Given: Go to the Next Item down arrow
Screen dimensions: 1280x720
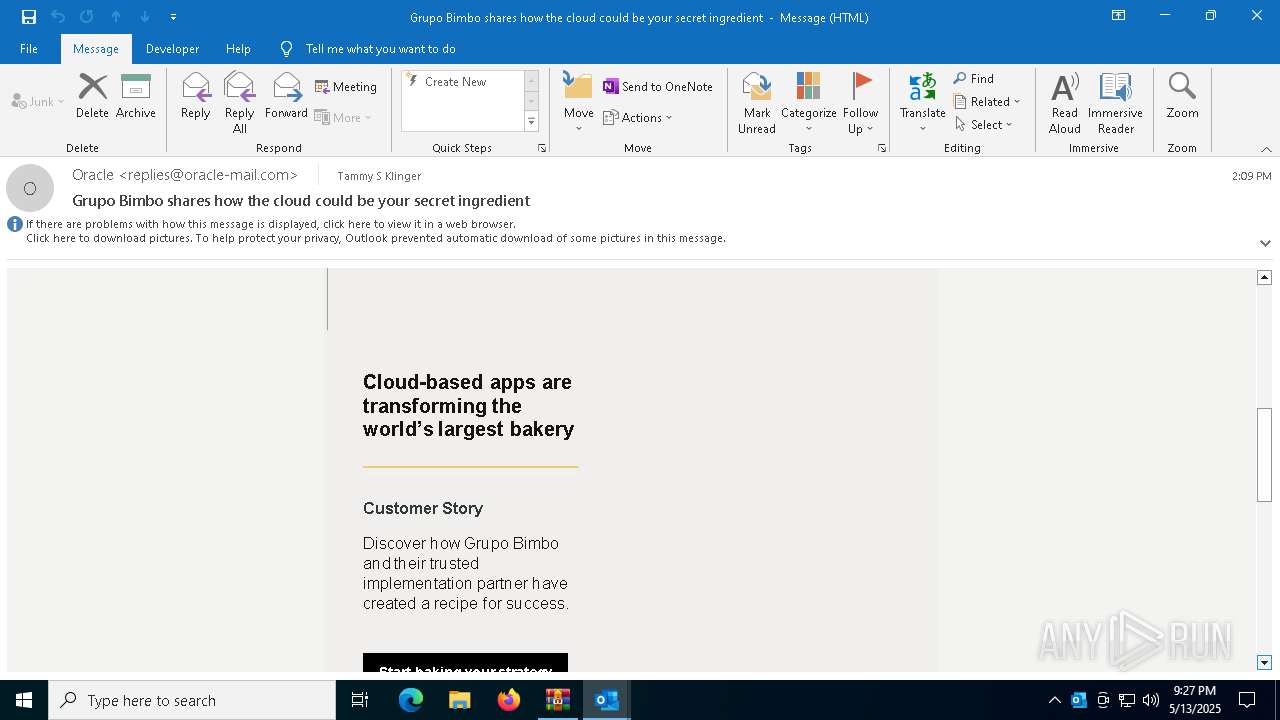Looking at the screenshot, I should [145, 17].
